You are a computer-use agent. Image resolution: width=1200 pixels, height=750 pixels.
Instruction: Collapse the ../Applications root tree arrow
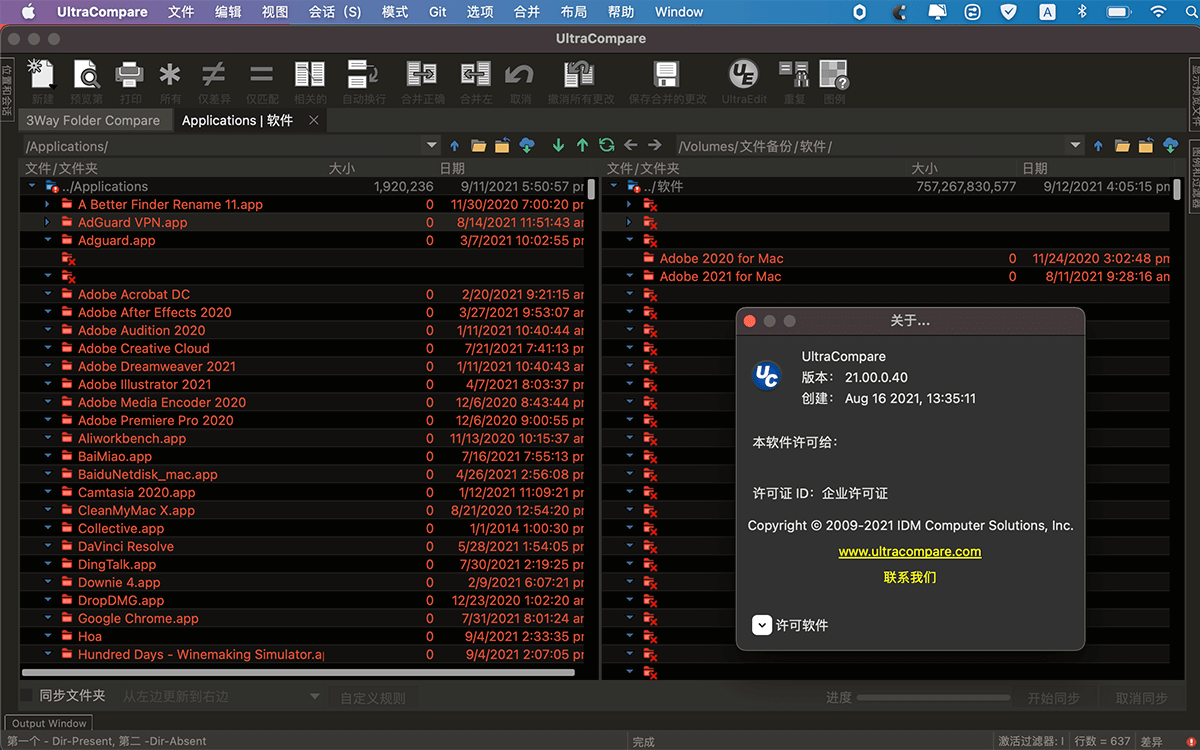(x=31, y=186)
